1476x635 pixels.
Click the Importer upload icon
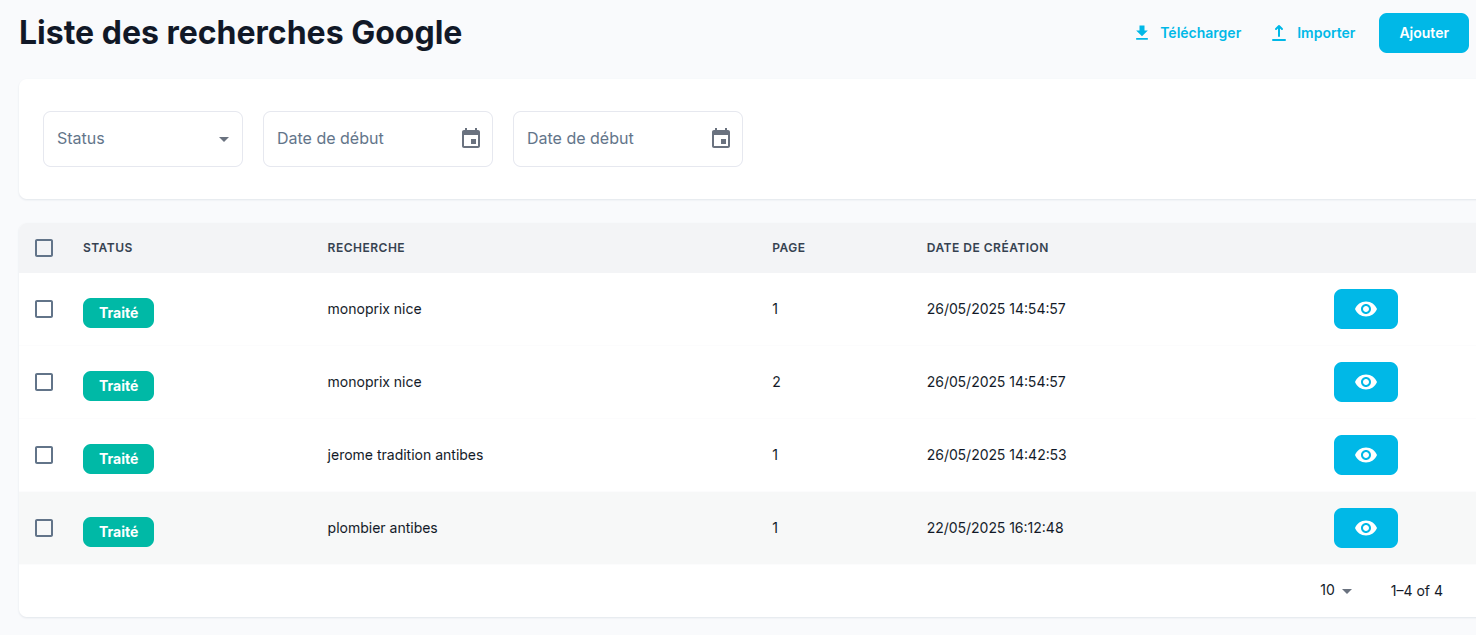tap(1278, 33)
